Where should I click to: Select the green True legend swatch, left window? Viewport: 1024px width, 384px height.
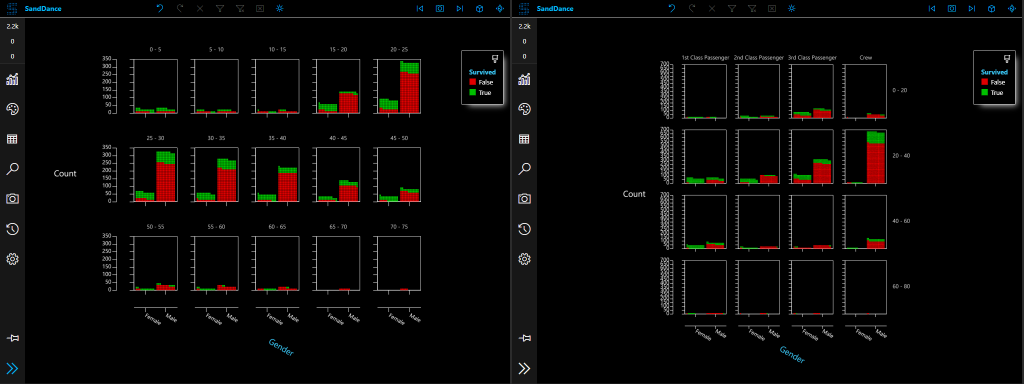point(473,93)
